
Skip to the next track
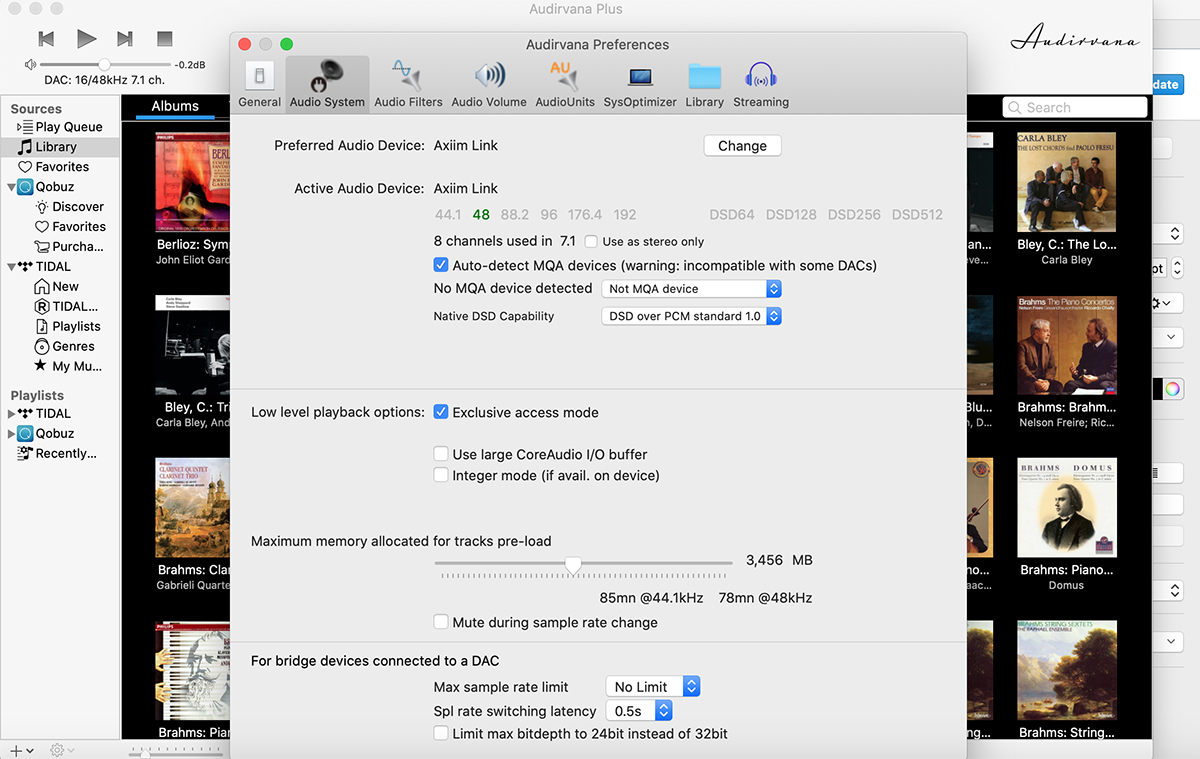coord(125,39)
